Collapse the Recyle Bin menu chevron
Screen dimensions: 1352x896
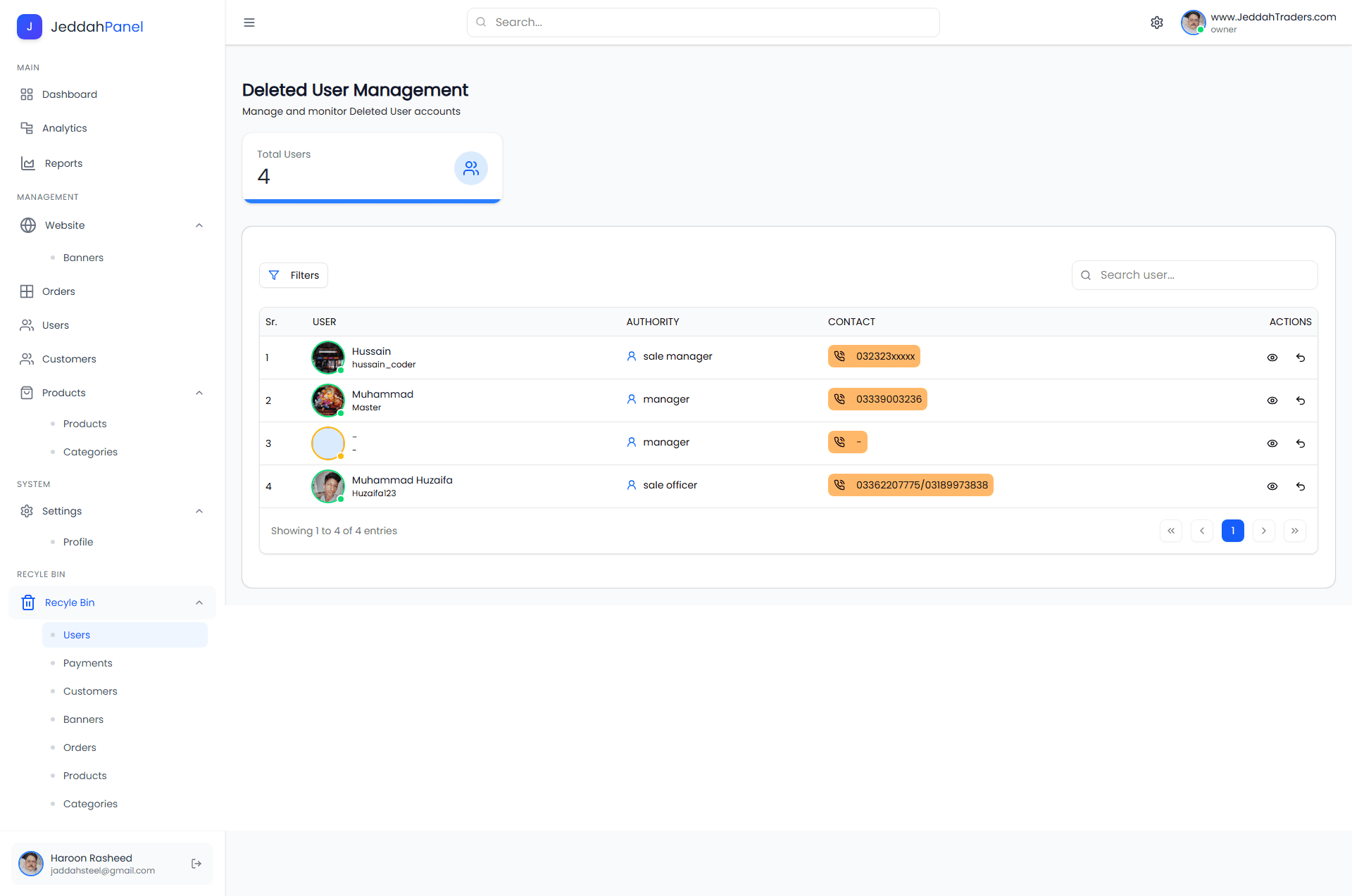tap(199, 602)
